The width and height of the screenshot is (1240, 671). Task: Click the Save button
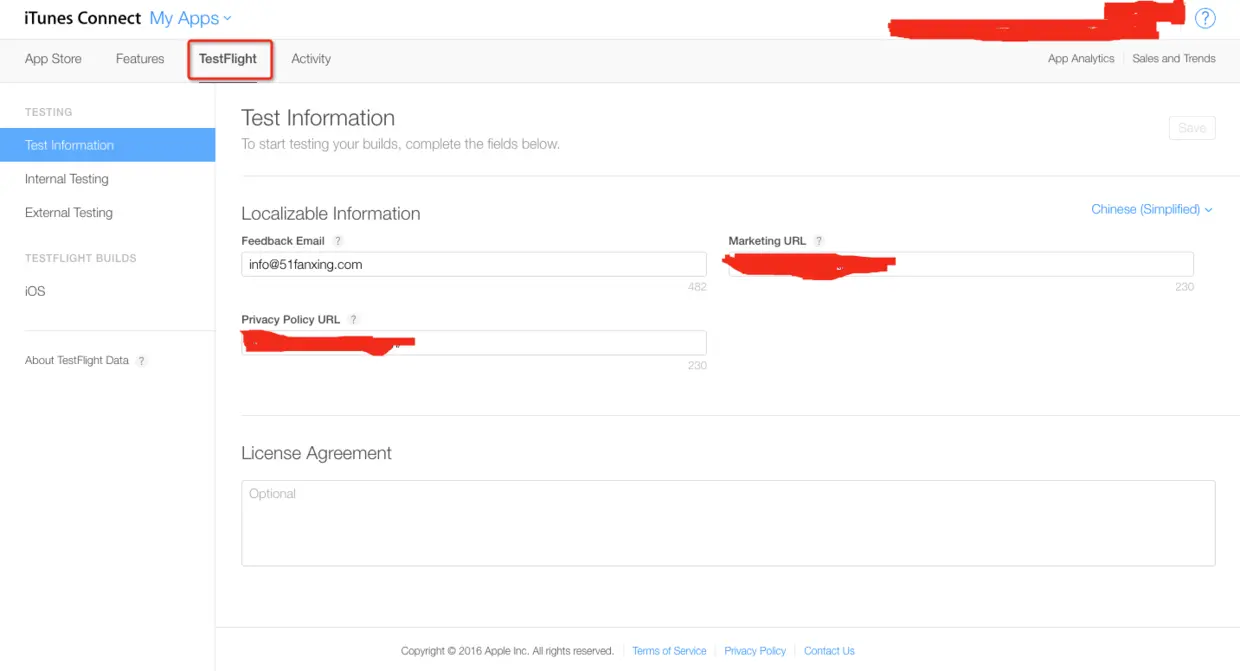click(1192, 128)
